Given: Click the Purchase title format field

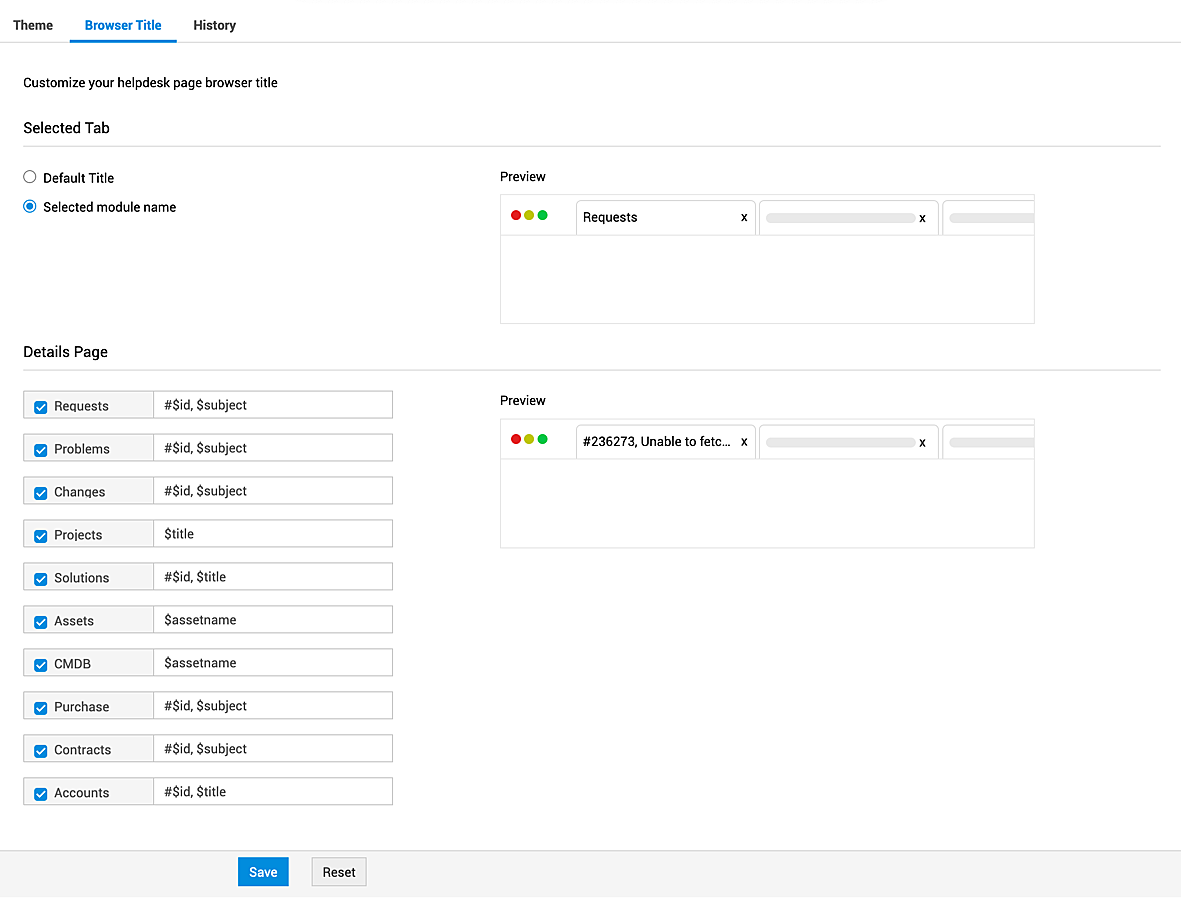Looking at the screenshot, I should [x=272, y=706].
